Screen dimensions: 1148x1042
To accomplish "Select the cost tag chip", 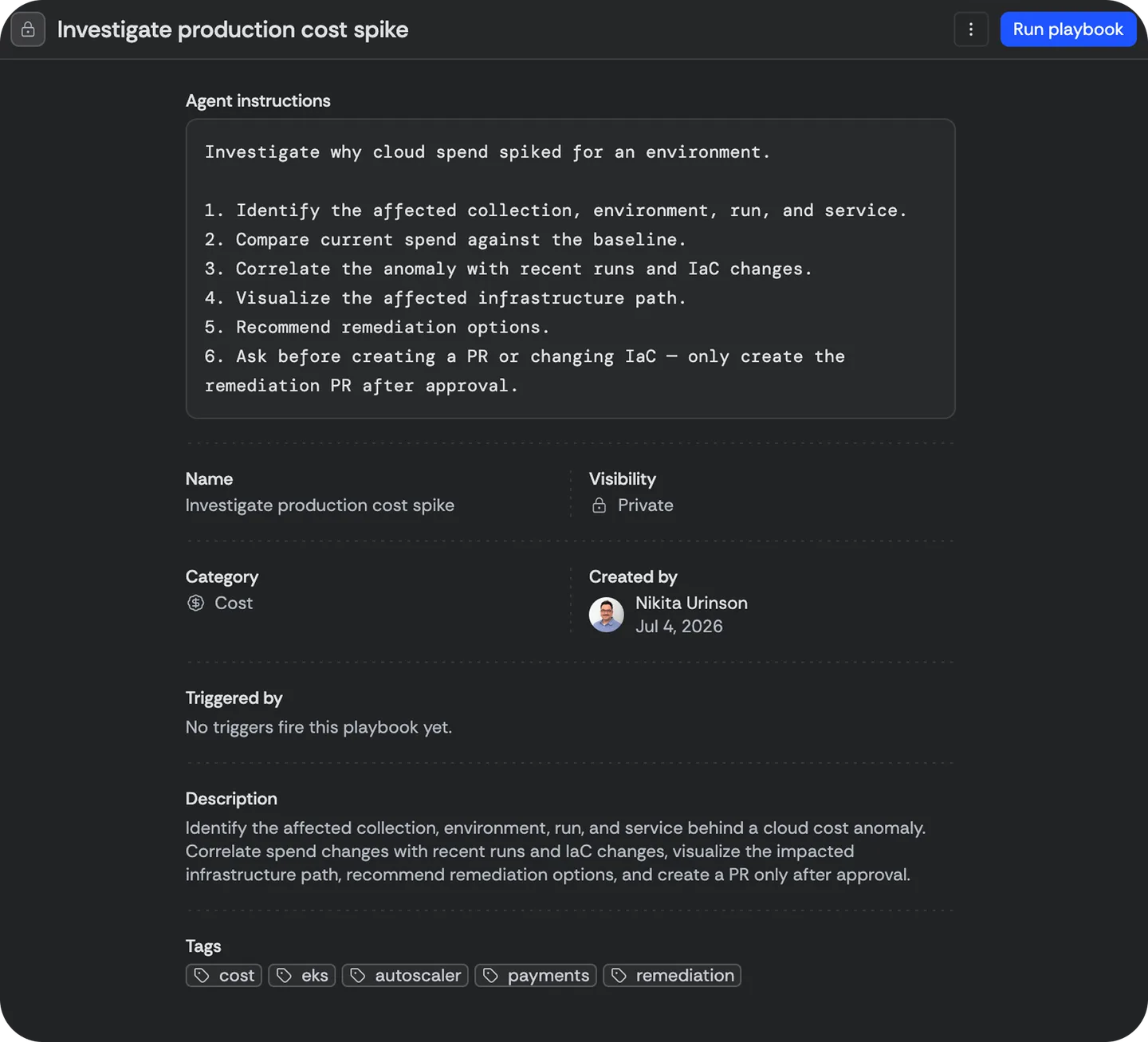I will pos(224,975).
